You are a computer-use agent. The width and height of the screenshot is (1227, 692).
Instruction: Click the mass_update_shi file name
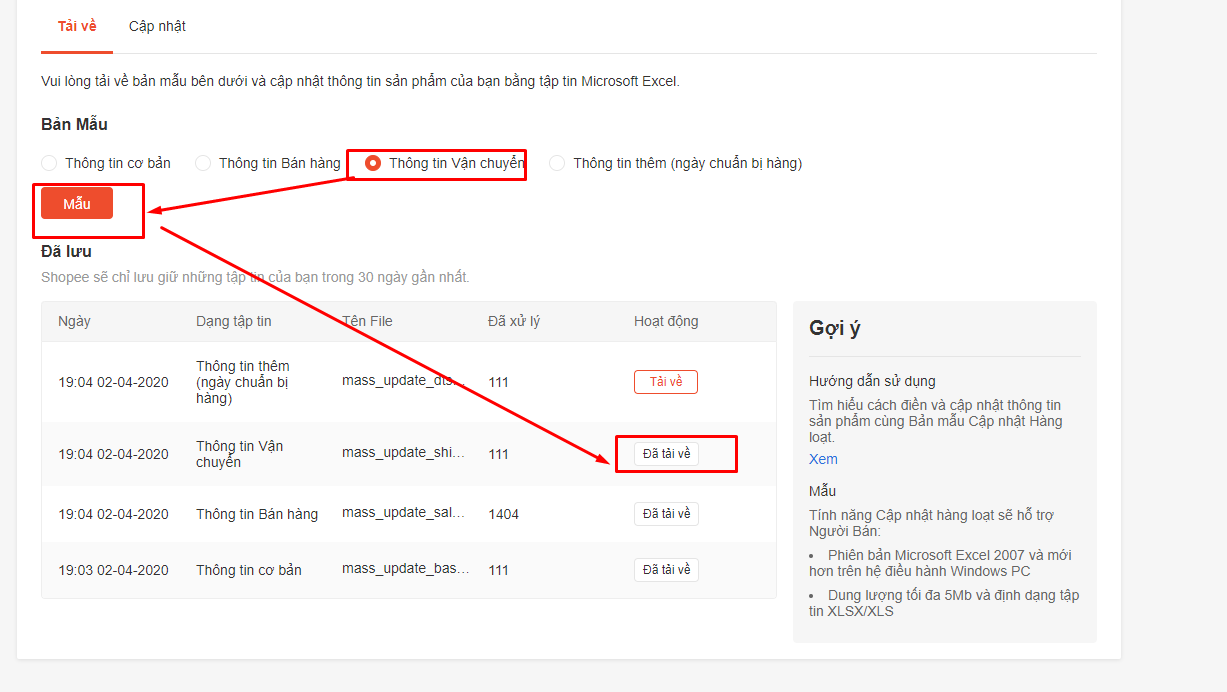(404, 454)
